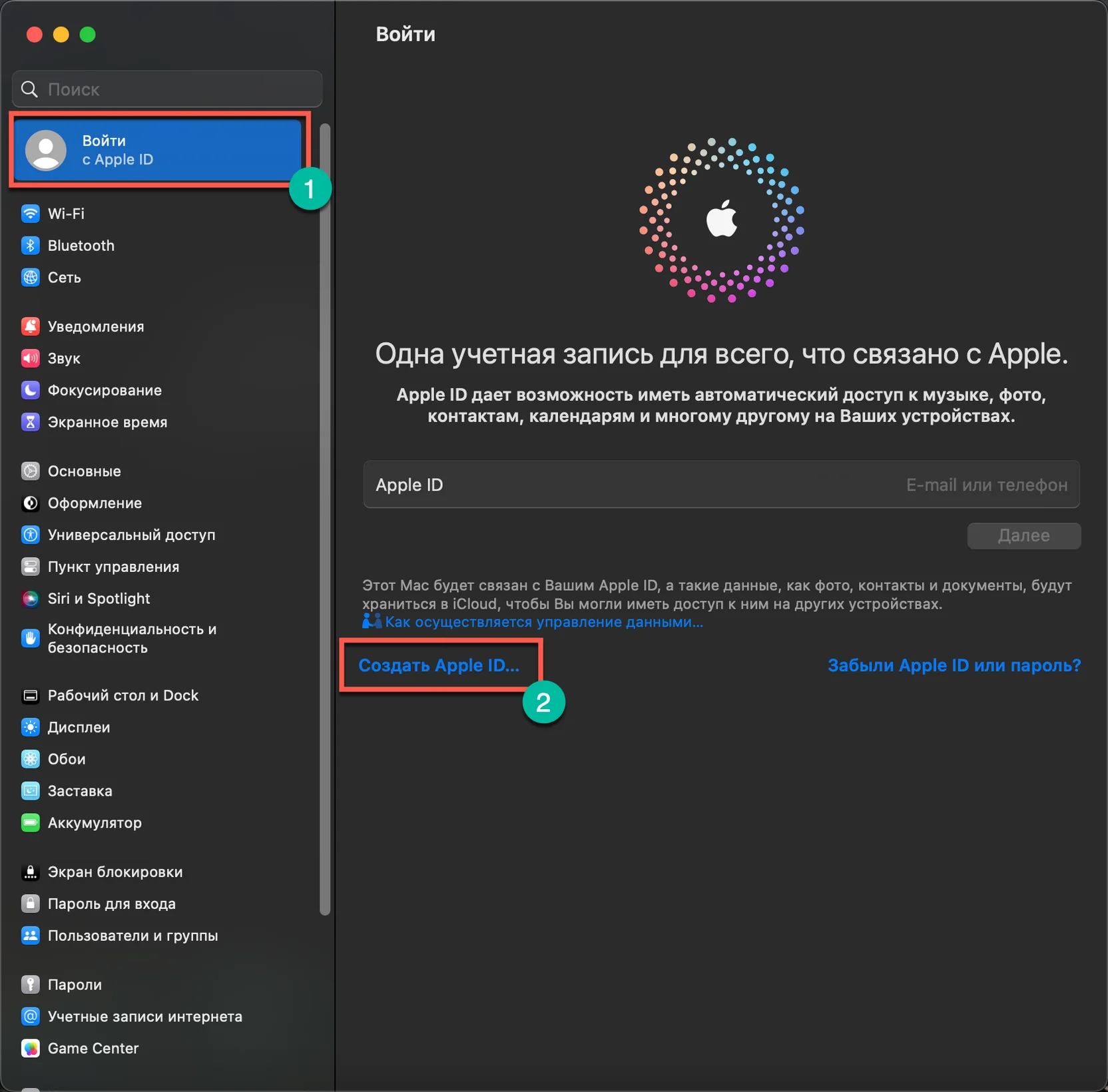Click the Game Center label text

(93, 1049)
